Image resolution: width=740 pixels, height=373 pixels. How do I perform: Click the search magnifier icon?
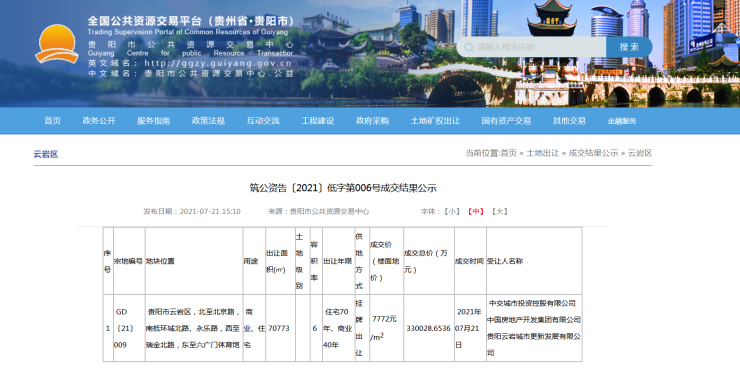tap(469, 47)
